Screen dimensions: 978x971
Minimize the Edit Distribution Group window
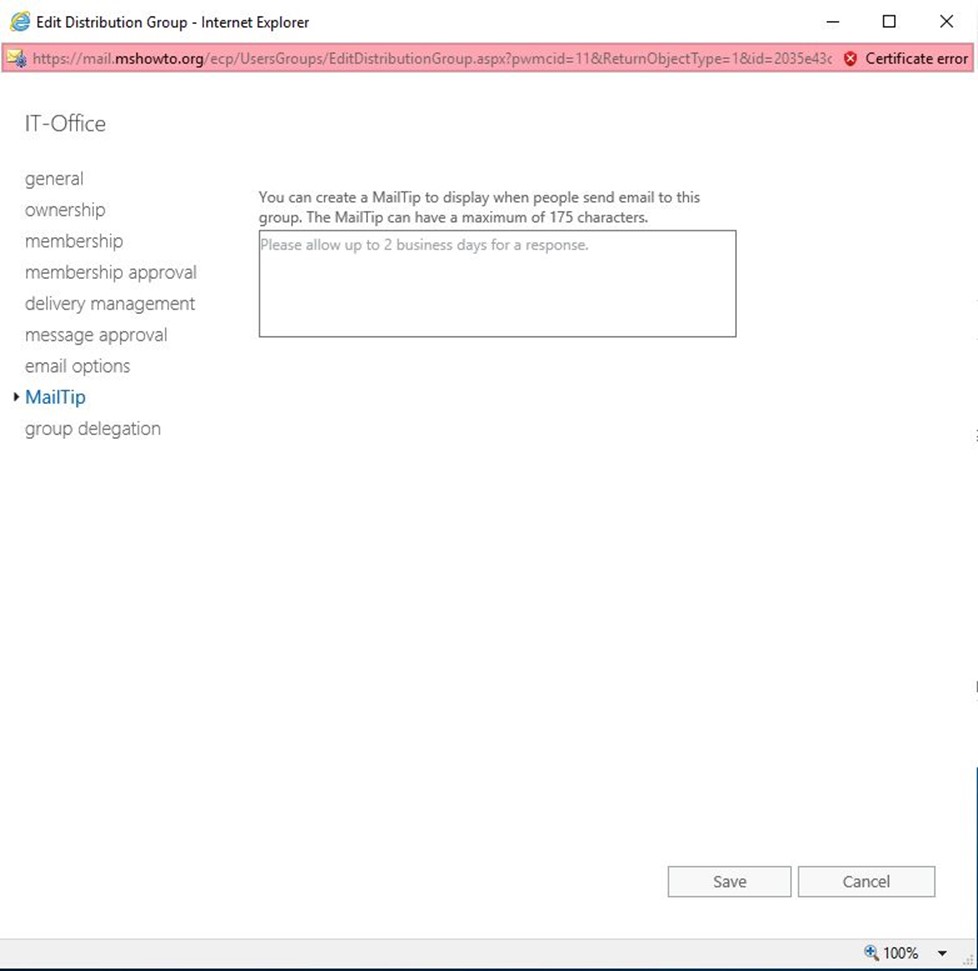[x=833, y=22]
